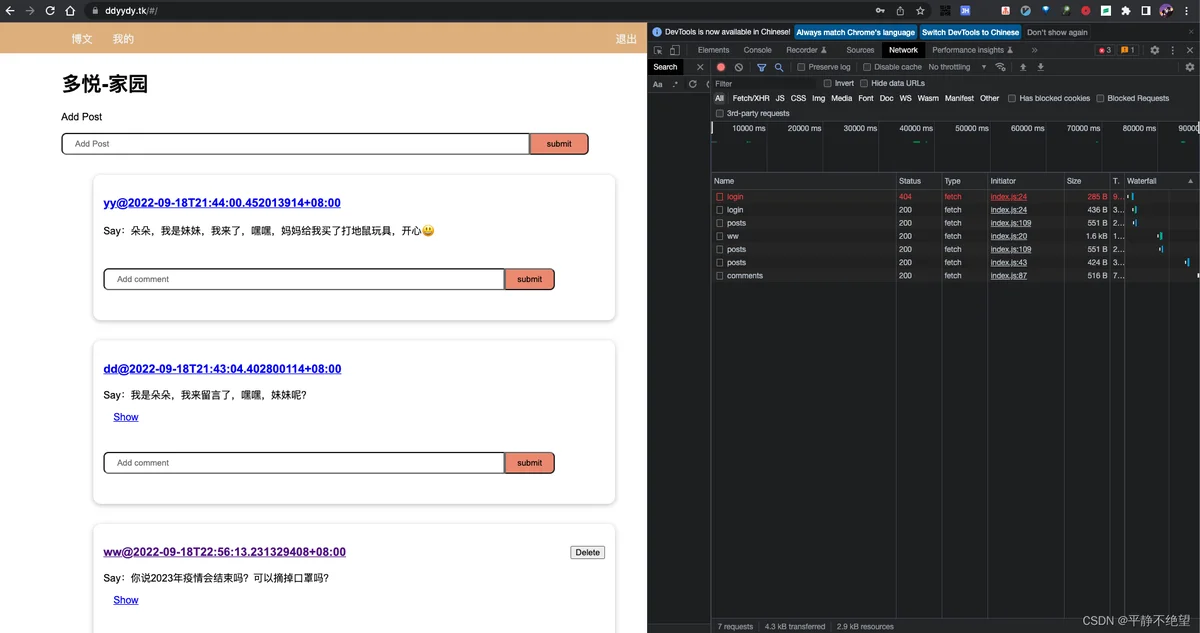Click Switch DevTools to Chinese
The image size is (1200, 633).
coord(970,32)
